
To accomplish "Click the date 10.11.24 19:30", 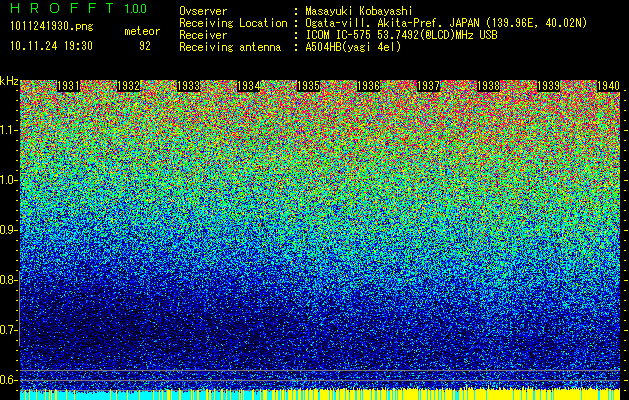I will (51, 46).
